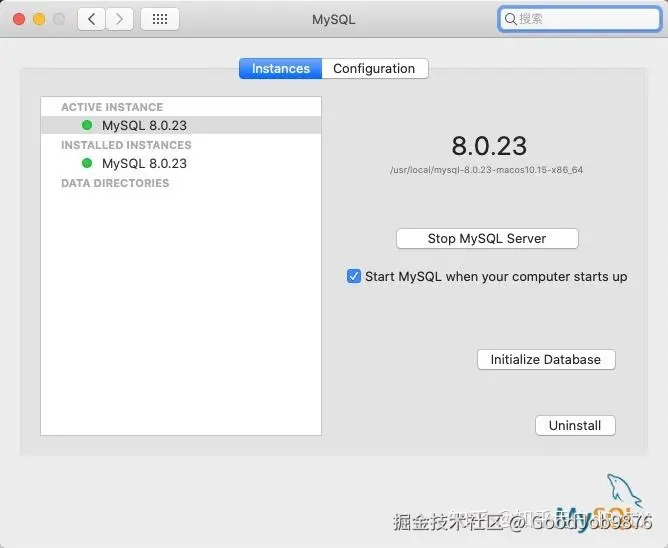This screenshot has height=548, width=668.
Task: Open the Configuration tab
Action: 374,69
